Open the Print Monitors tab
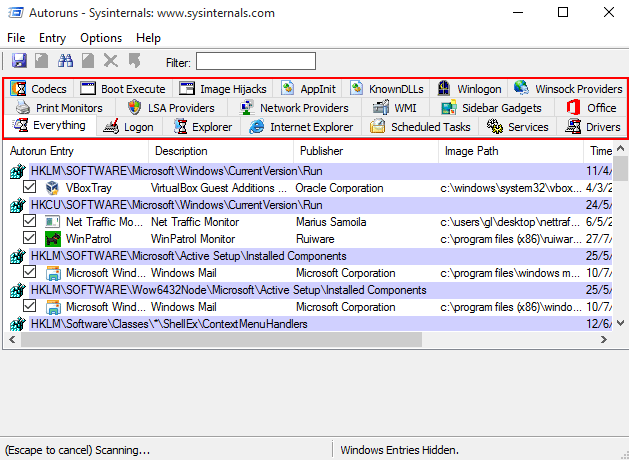Screen dimensions: 629x460 (59, 108)
